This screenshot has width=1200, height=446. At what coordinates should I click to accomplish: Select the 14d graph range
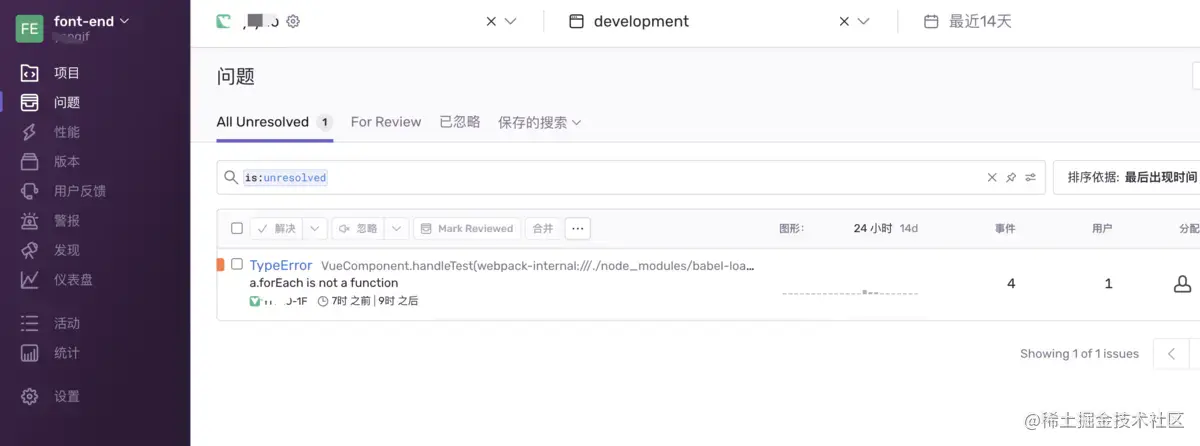(909, 228)
